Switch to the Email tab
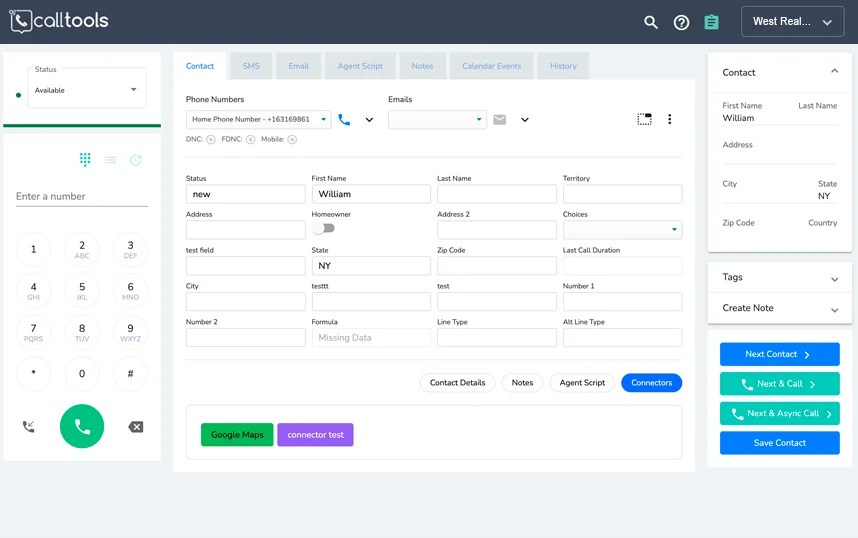The width and height of the screenshot is (858, 538). (x=298, y=66)
